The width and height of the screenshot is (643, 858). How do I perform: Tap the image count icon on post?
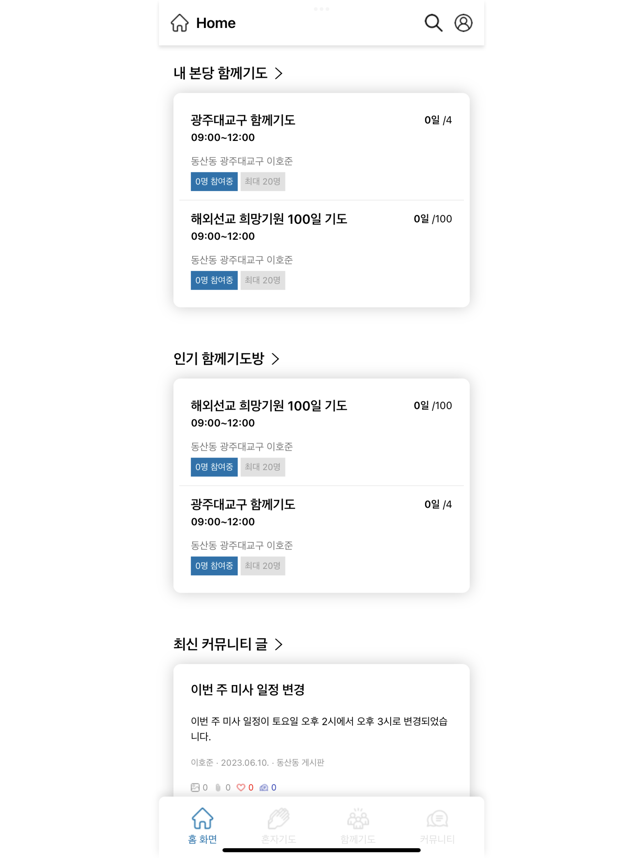tap(195, 787)
